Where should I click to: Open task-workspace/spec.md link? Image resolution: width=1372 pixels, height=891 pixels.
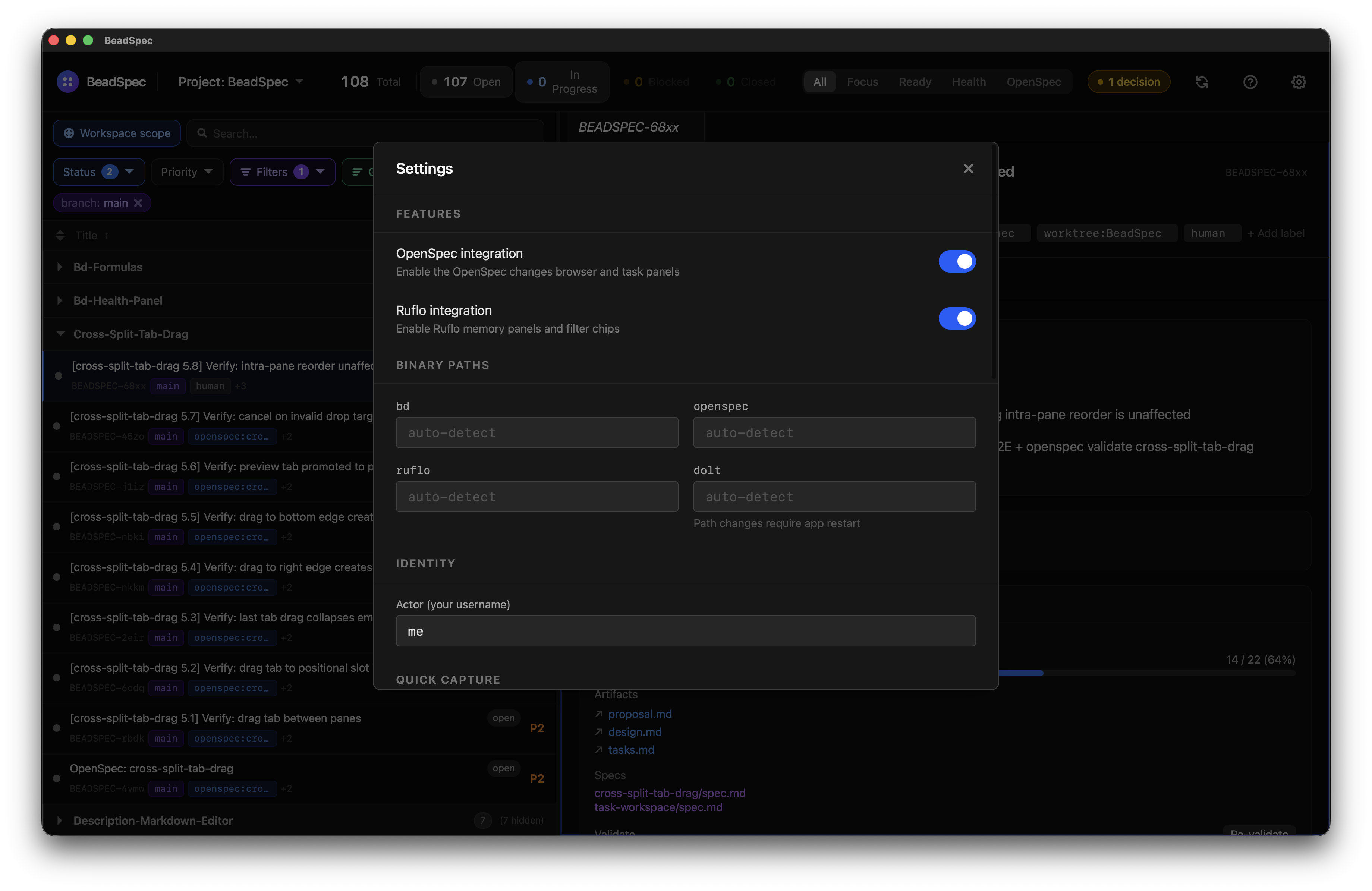(658, 807)
